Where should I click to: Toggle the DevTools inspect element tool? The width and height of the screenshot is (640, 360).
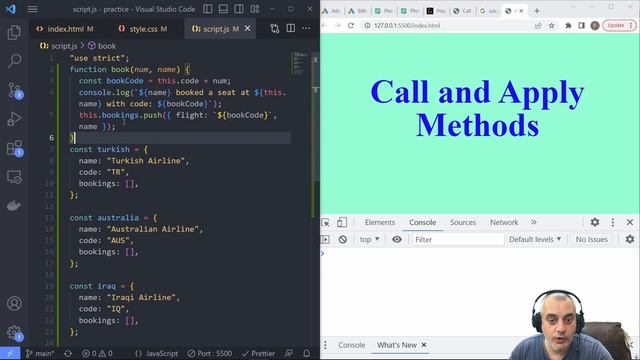coord(326,222)
